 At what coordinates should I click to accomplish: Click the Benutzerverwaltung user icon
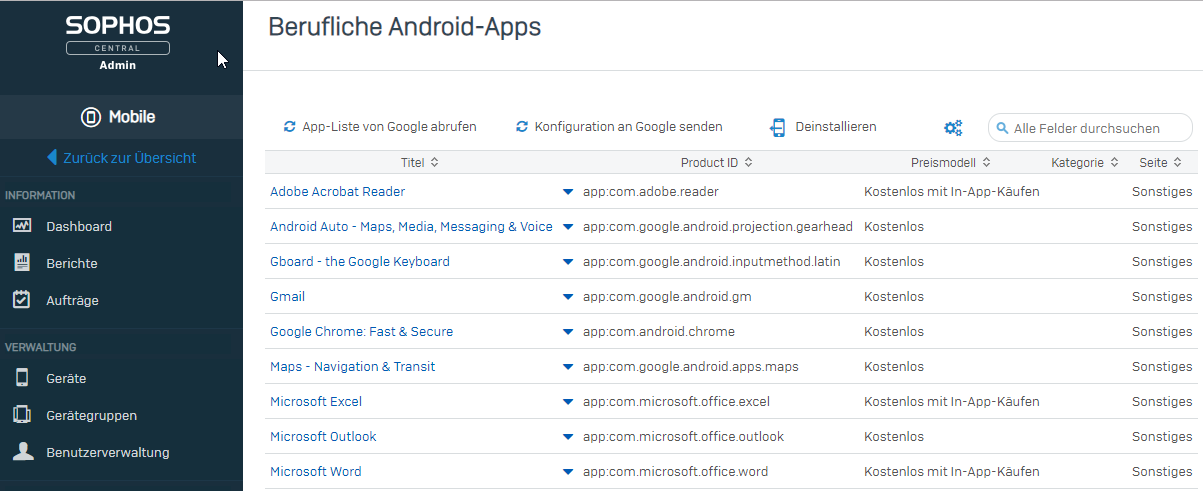click(22, 452)
